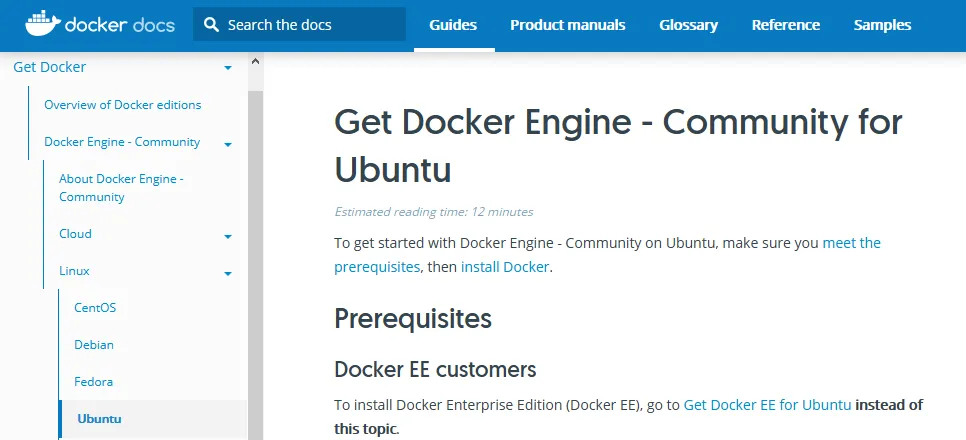Viewport: 966px width, 440px height.
Task: Collapse Docker Engine - Community arrow
Action: pos(228,144)
